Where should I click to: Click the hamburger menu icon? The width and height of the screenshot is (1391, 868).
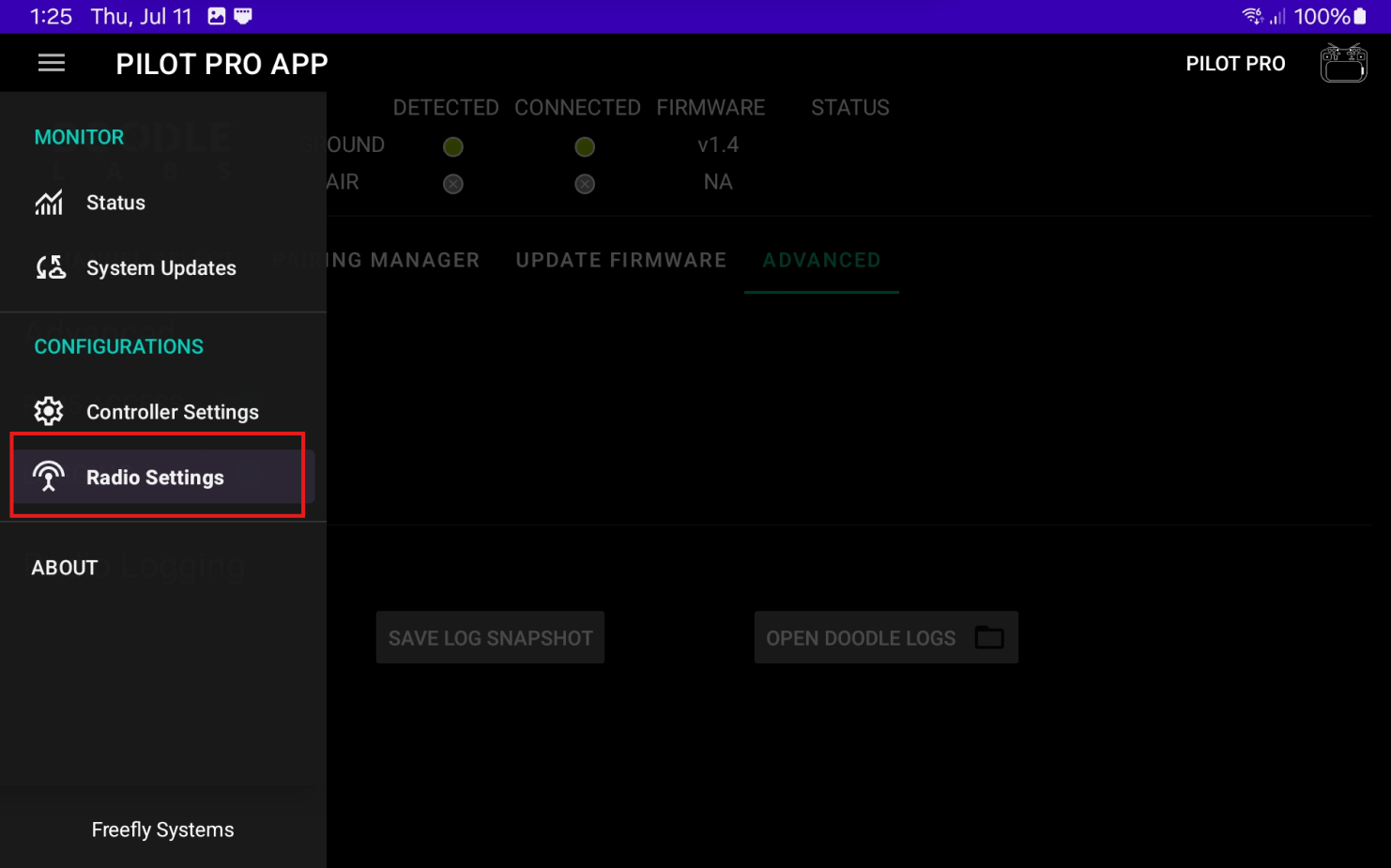click(52, 63)
